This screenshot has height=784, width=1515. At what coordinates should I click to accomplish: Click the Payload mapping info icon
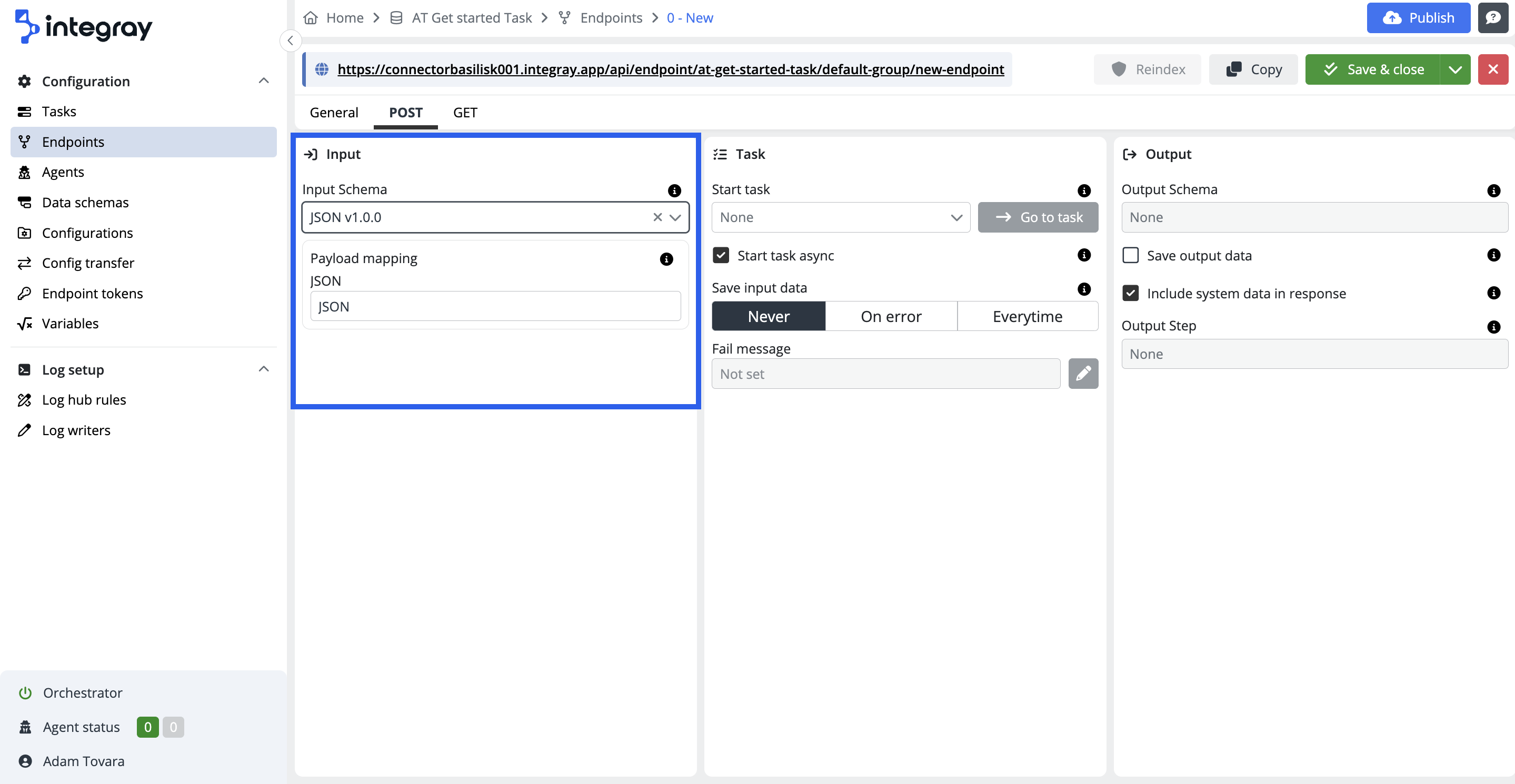point(666,259)
